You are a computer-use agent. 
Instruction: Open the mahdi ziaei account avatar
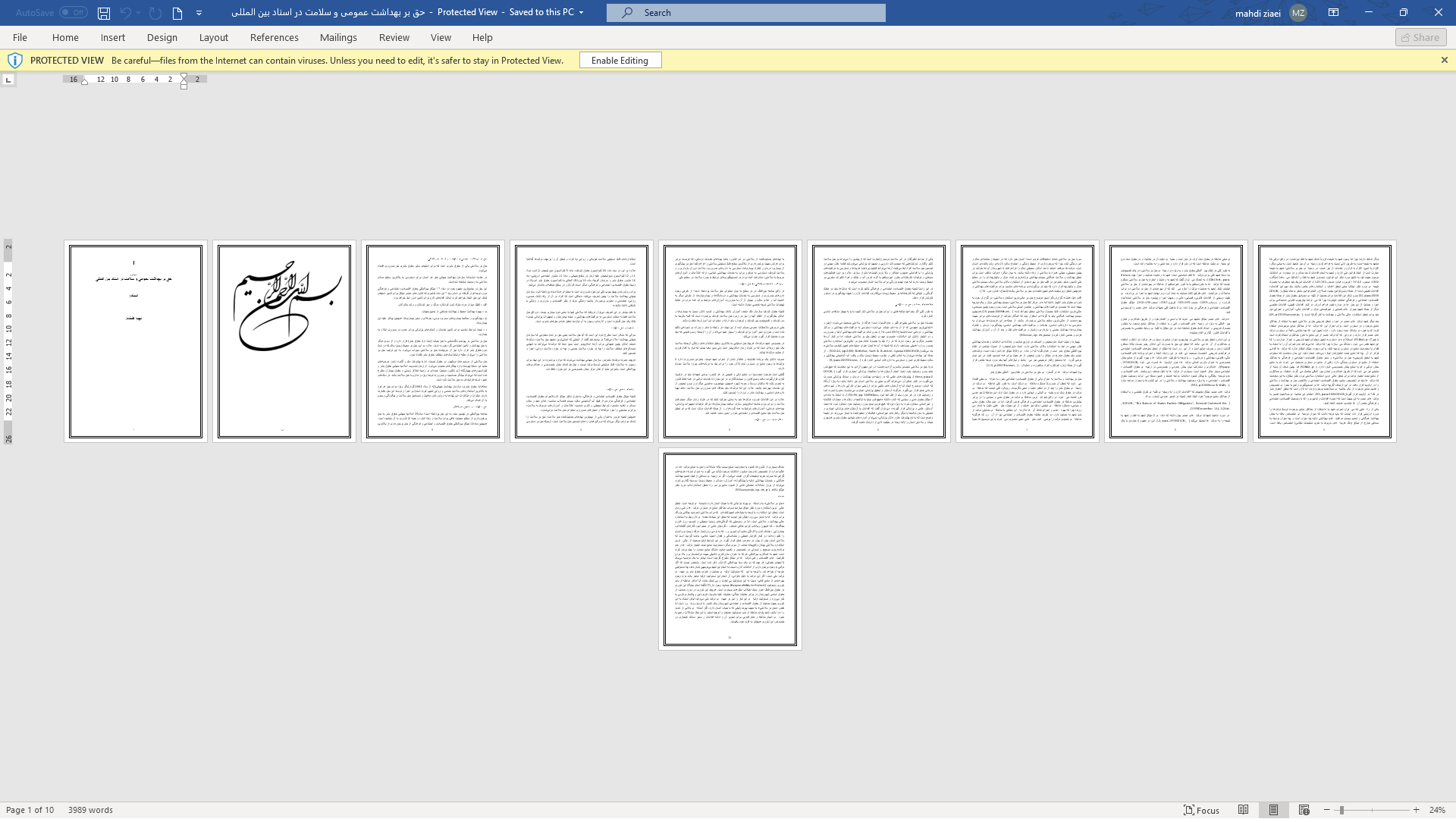[x=1298, y=13]
